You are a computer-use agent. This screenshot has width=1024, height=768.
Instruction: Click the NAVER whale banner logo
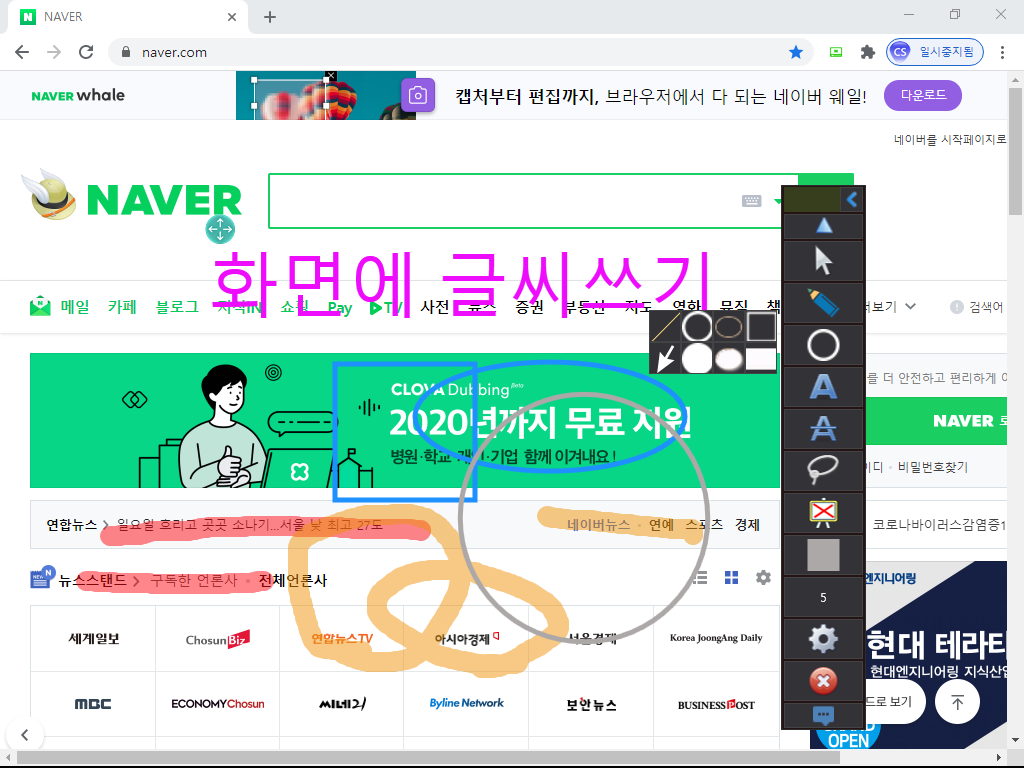(78, 95)
